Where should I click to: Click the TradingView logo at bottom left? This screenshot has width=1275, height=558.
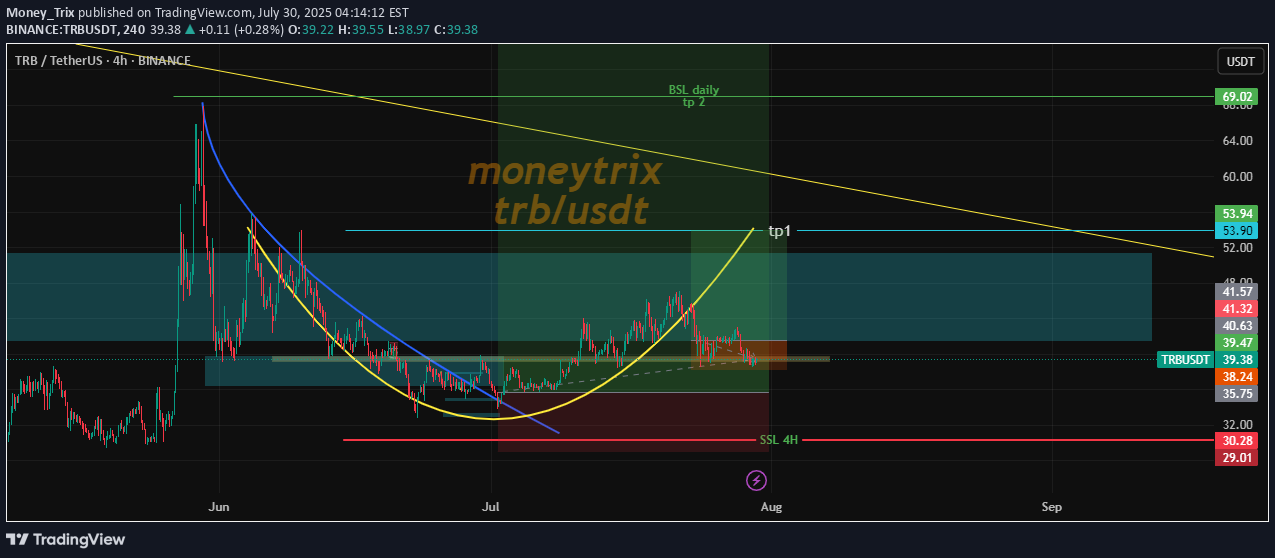tap(66, 540)
